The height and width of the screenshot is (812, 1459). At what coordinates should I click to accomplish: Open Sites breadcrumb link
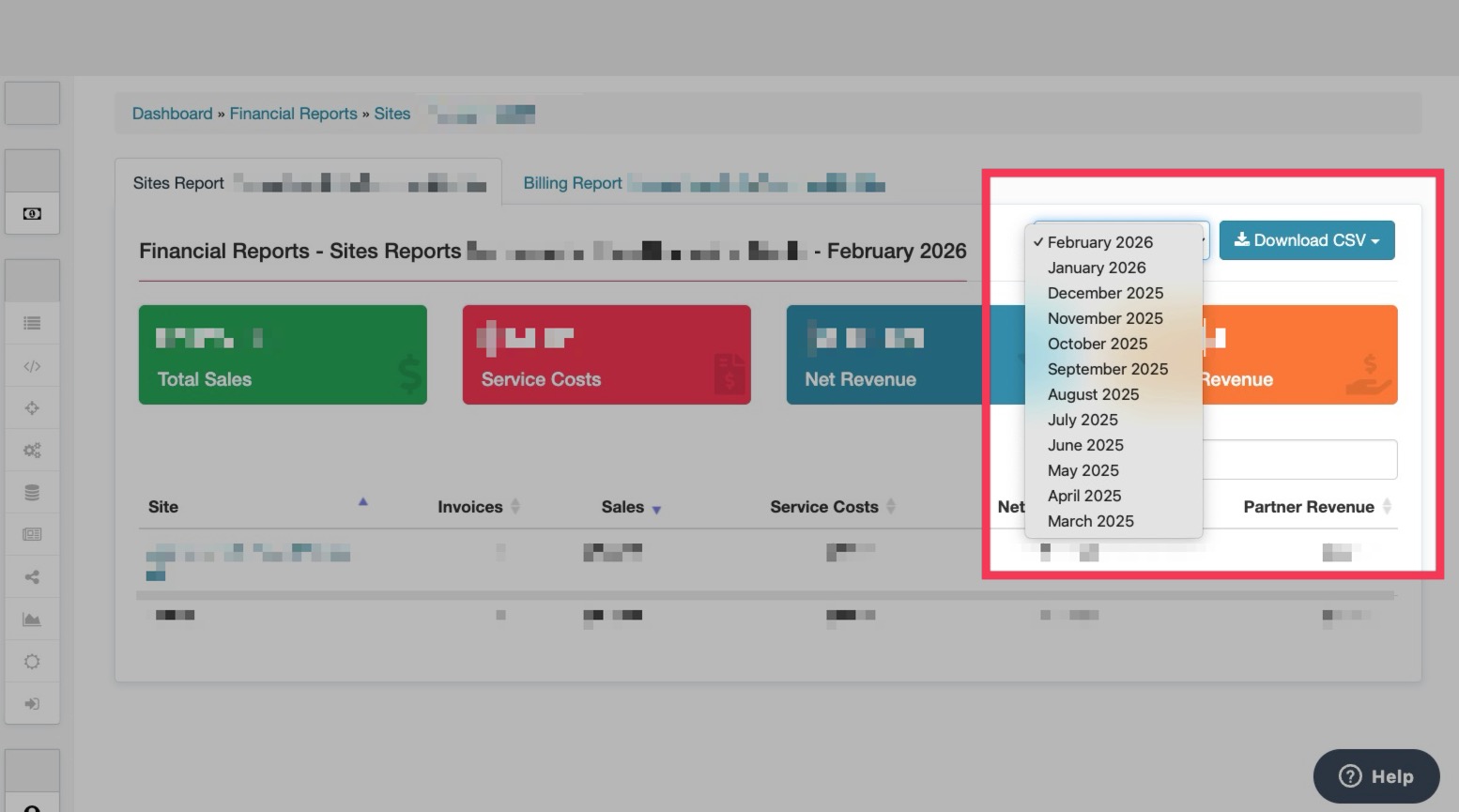[392, 114]
